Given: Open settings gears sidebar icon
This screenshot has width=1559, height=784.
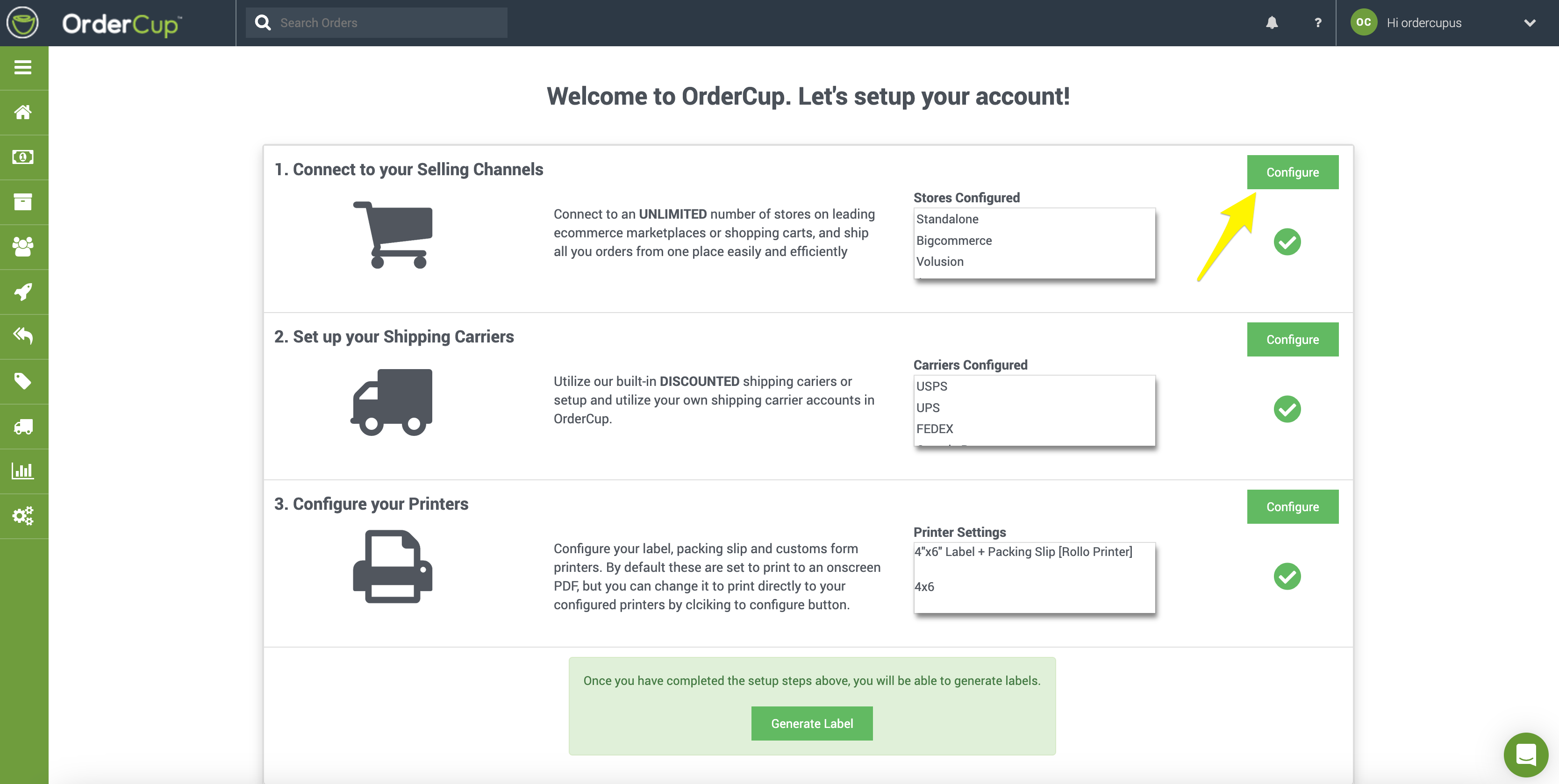Looking at the screenshot, I should click(x=23, y=515).
